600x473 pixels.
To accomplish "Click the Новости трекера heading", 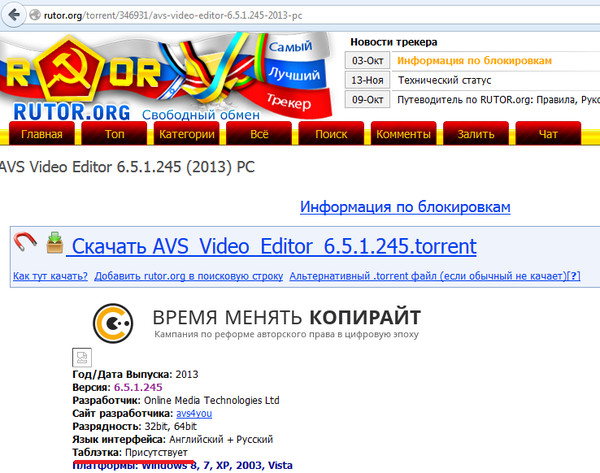I will click(394, 42).
